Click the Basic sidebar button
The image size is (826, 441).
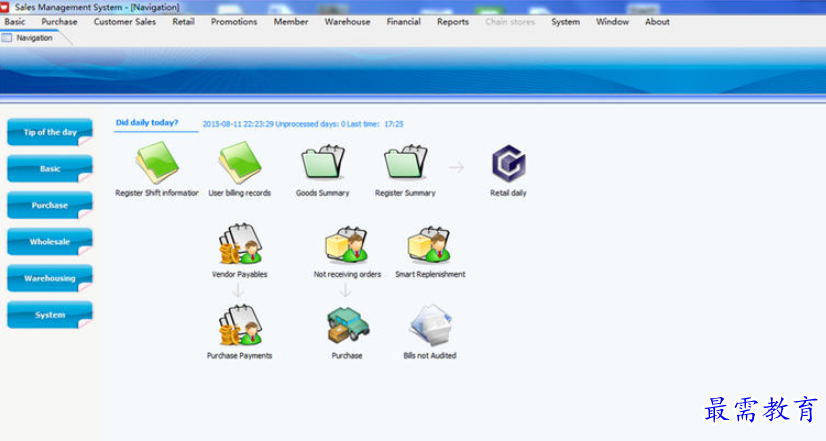(50, 169)
